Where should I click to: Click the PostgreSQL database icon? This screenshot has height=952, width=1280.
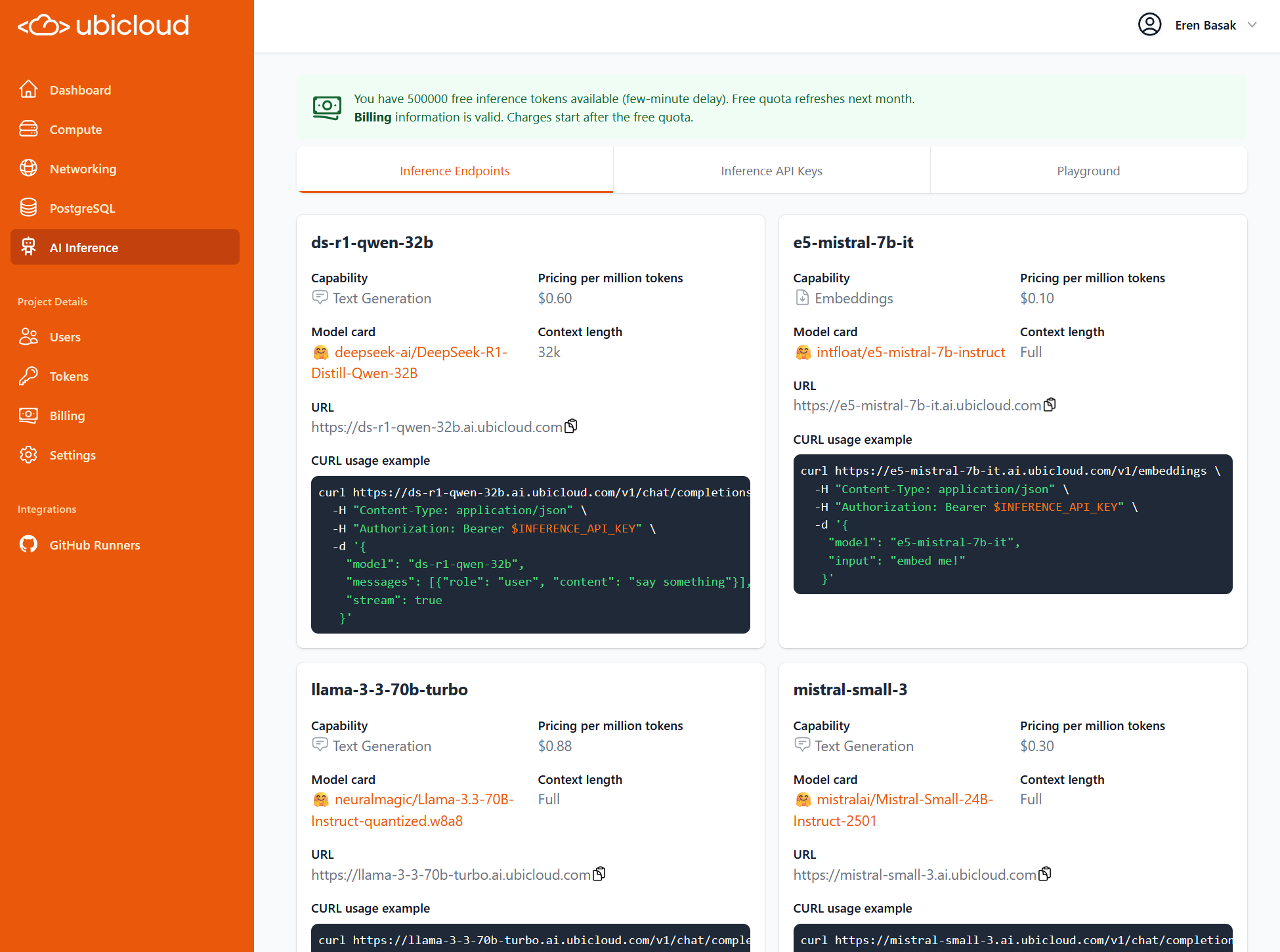tap(28, 207)
